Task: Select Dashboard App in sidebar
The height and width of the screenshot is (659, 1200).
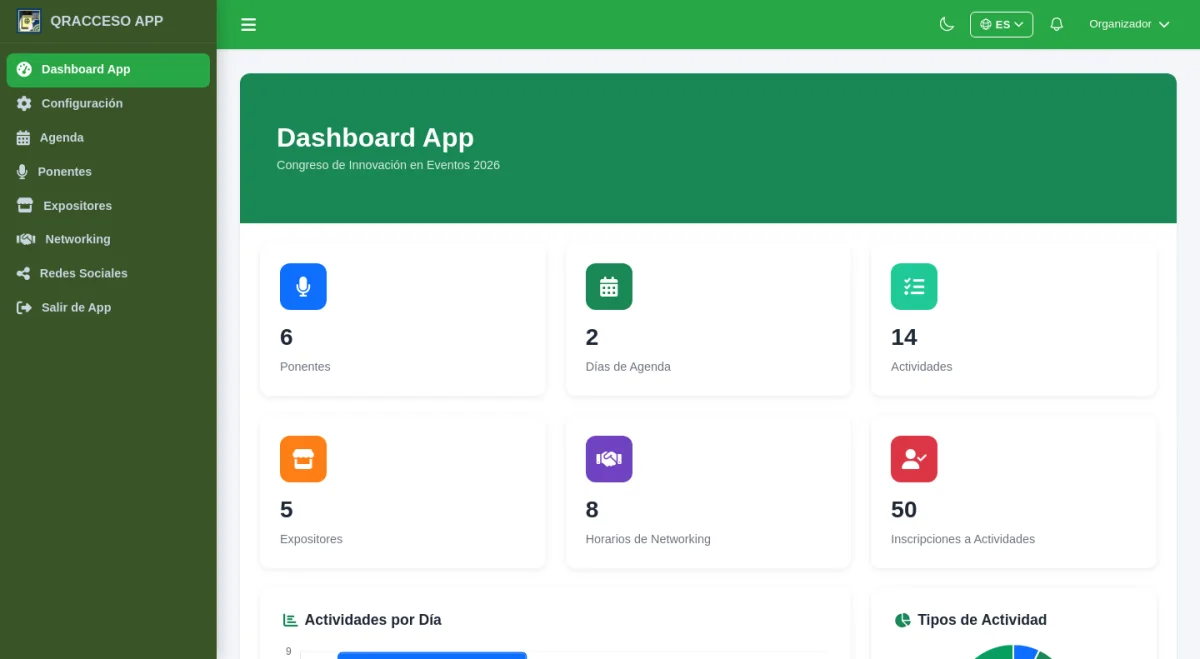Action: [108, 70]
